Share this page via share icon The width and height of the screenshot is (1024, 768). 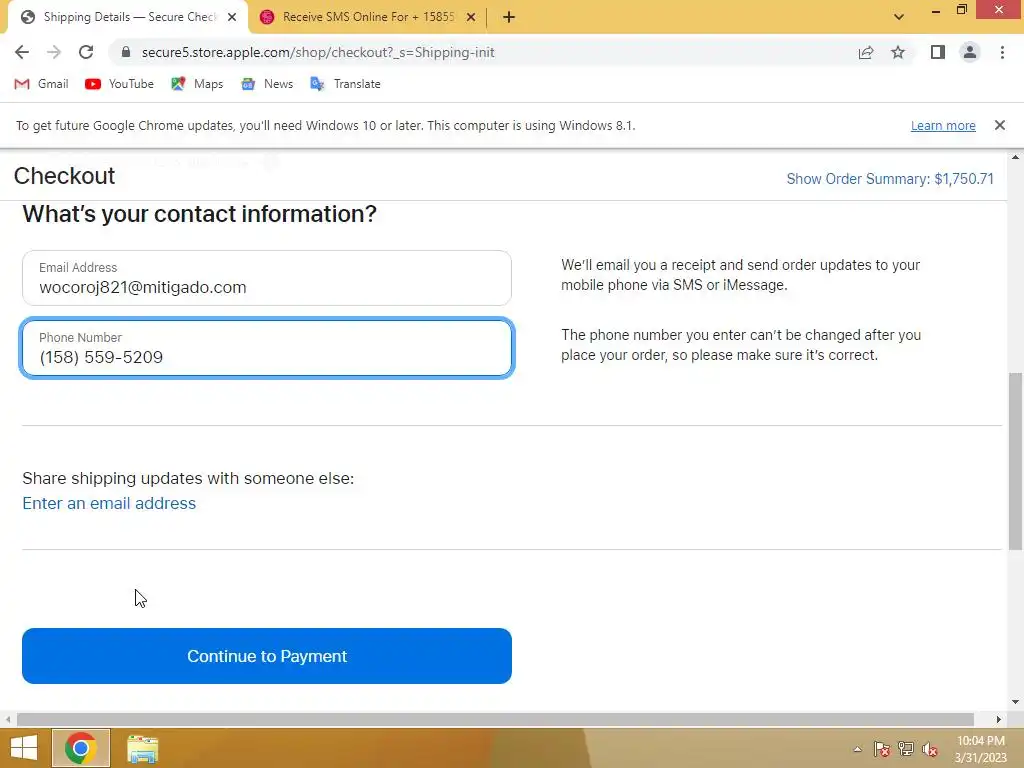(x=866, y=52)
